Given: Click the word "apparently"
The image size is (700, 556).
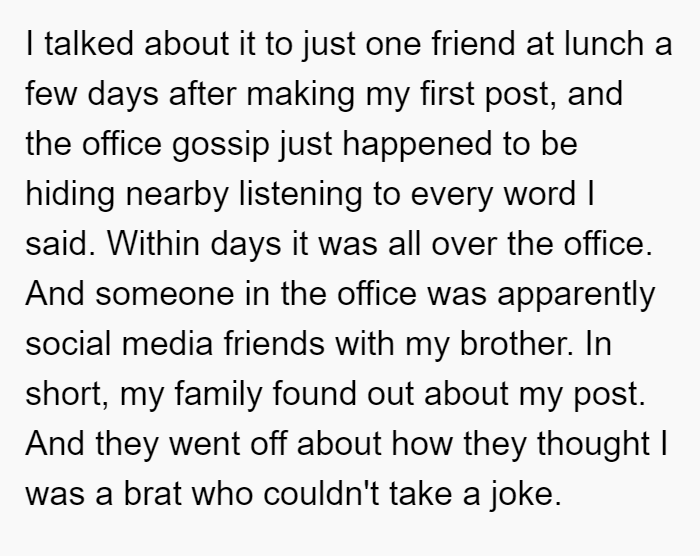Looking at the screenshot, I should [x=576, y=294].
